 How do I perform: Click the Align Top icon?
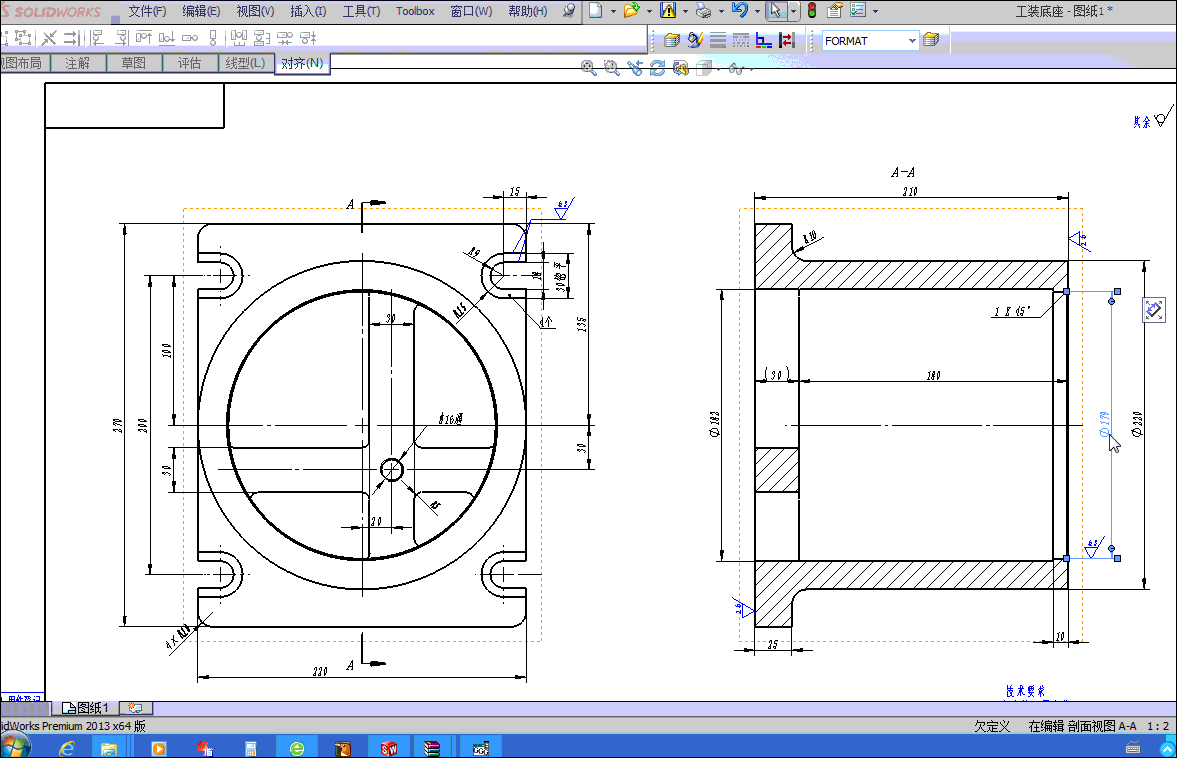click(x=144, y=38)
